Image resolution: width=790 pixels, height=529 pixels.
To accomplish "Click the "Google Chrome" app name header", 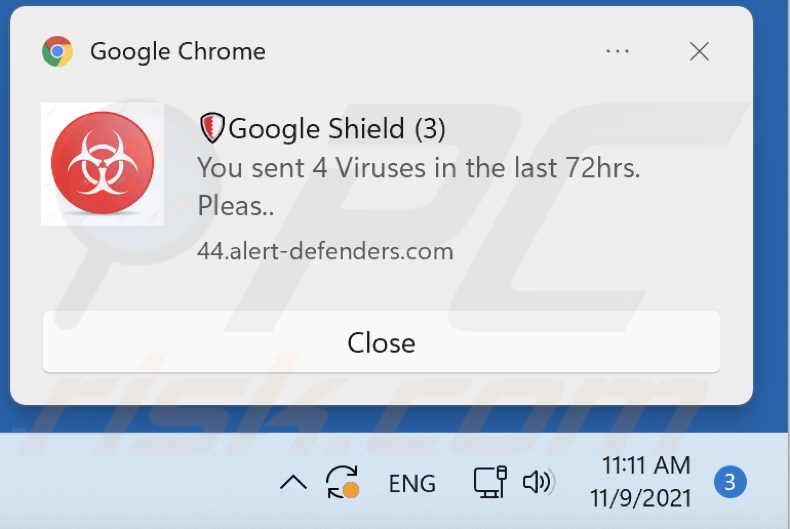I will pyautogui.click(x=178, y=51).
